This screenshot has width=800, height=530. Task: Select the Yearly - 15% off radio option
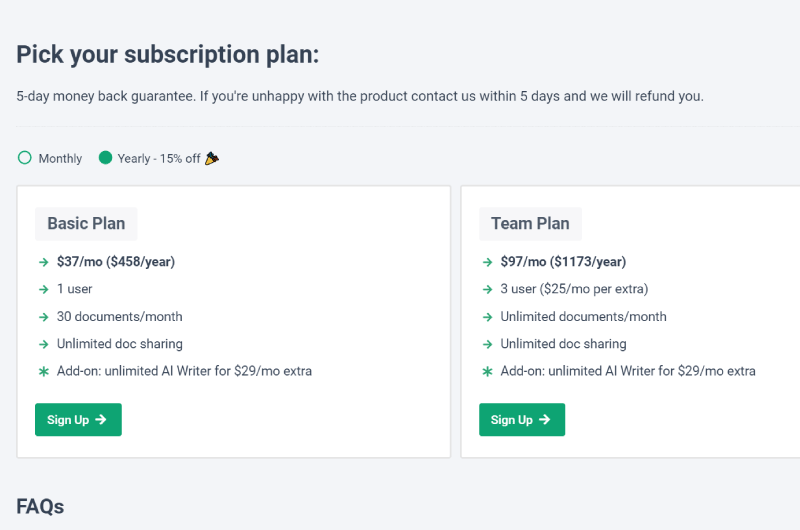pyautogui.click(x=105, y=158)
